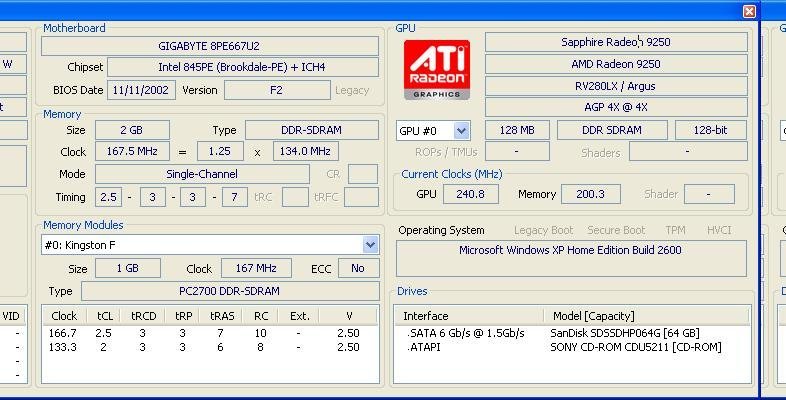Click the Legacy Boot indicator
Viewport: 786px width, 400px height.
(543, 230)
